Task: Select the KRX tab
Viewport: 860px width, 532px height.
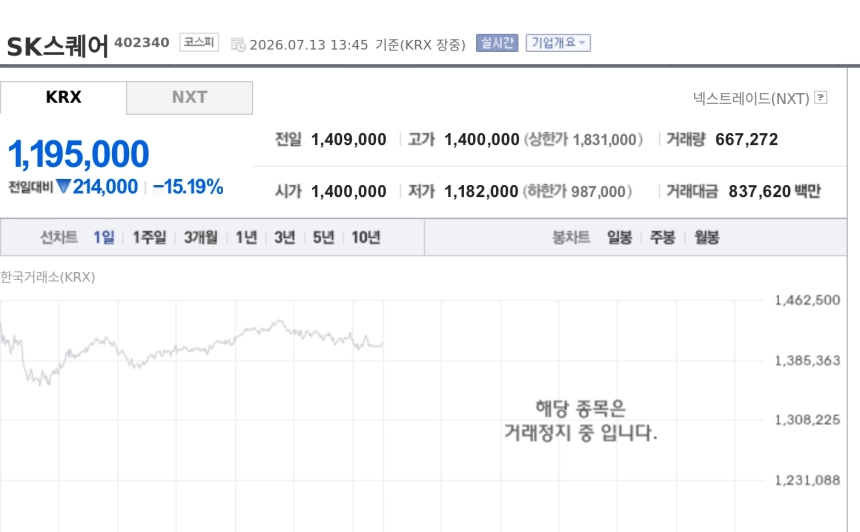Action: 64,98
